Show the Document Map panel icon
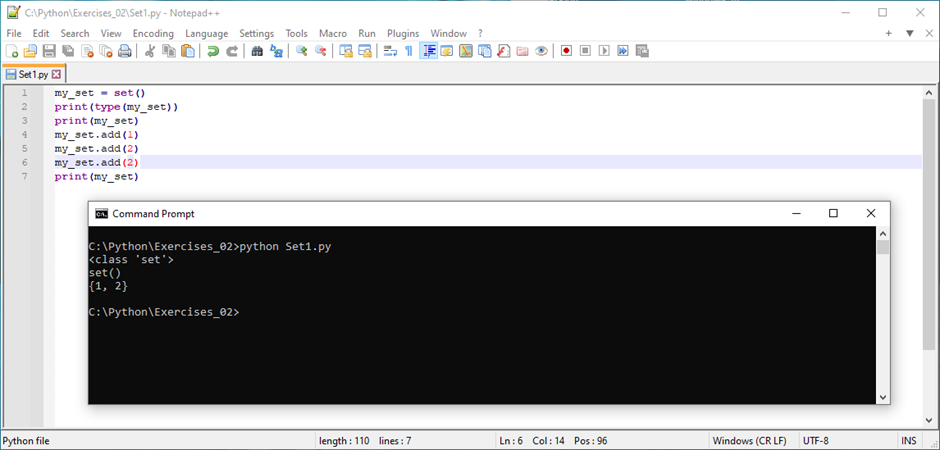 [x=466, y=51]
